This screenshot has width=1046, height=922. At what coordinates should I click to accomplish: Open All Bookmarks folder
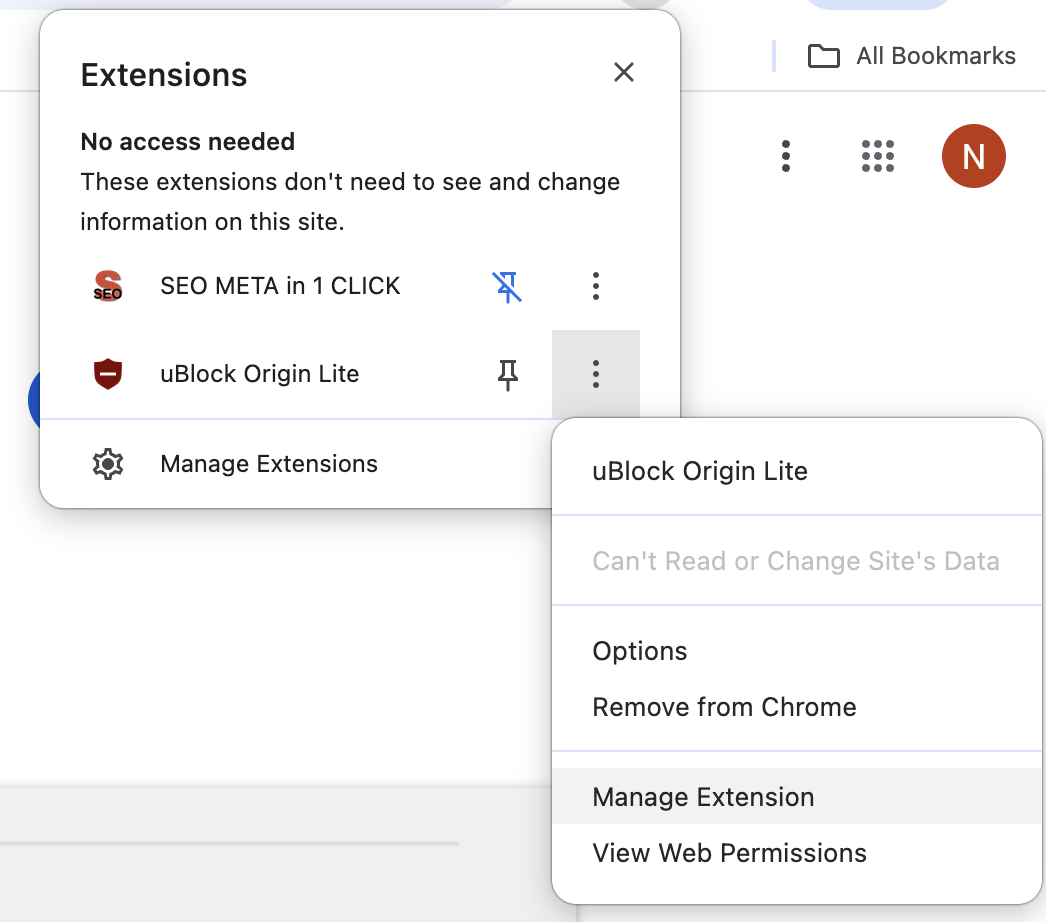[x=911, y=56]
